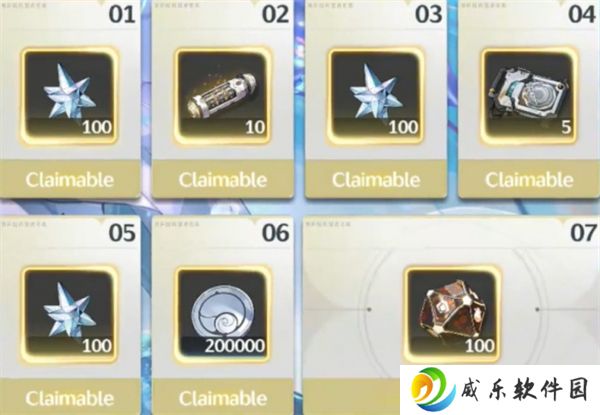Click the quantity 10 on the capsule item

pos(255,127)
